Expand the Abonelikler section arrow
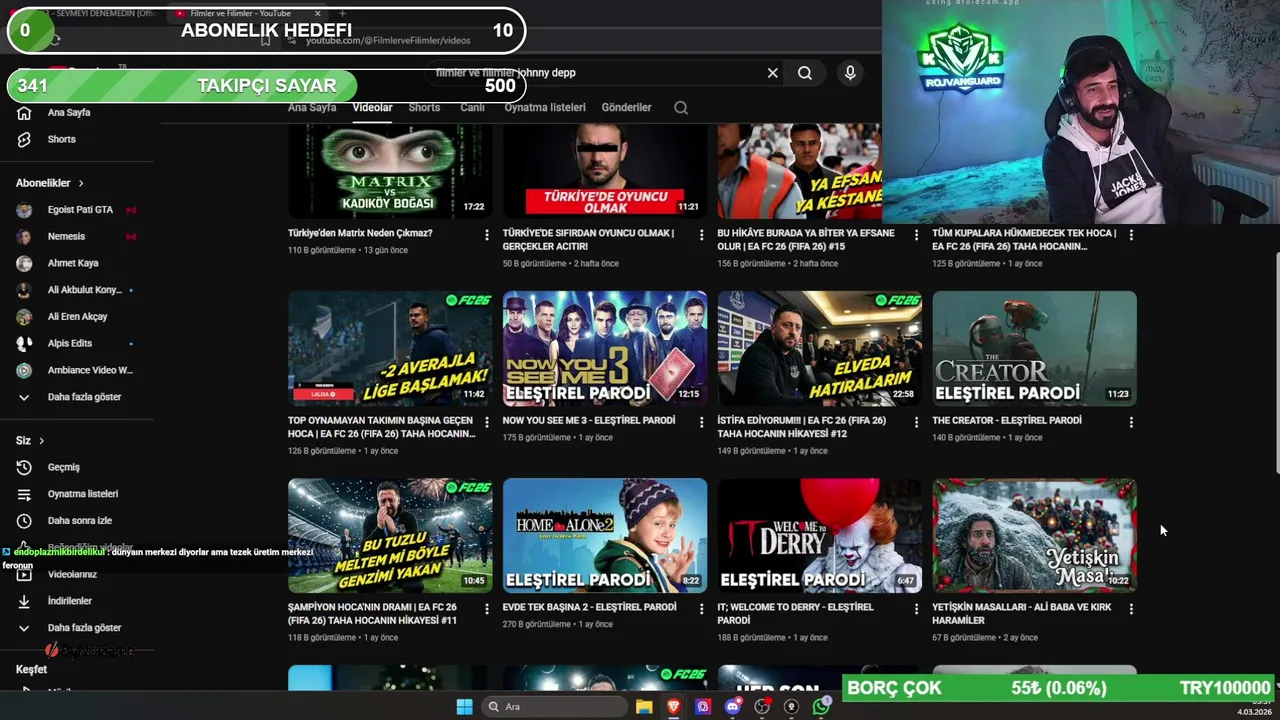Viewport: 1280px width, 720px height. 81,183
